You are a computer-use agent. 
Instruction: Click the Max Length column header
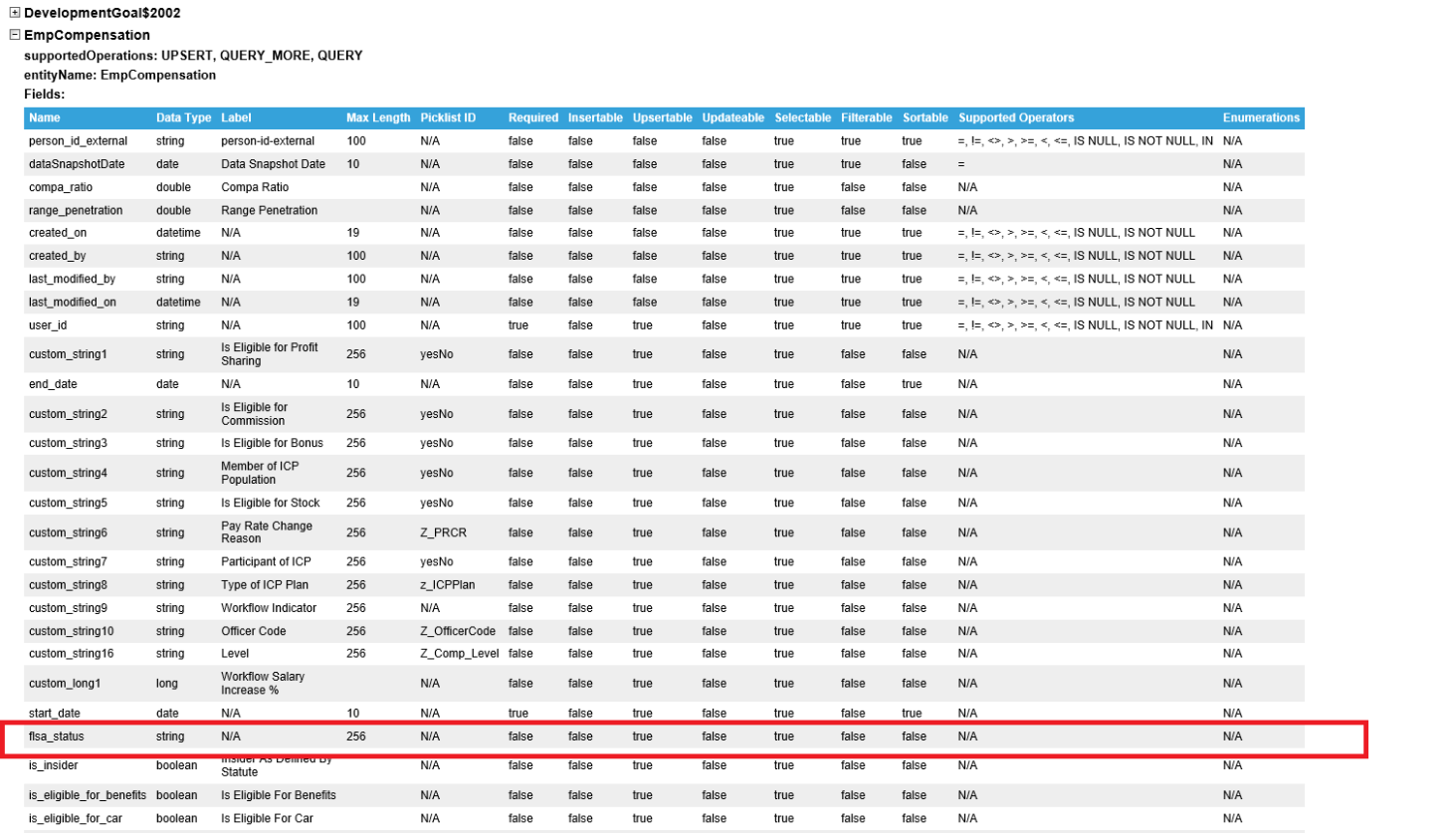point(378,117)
